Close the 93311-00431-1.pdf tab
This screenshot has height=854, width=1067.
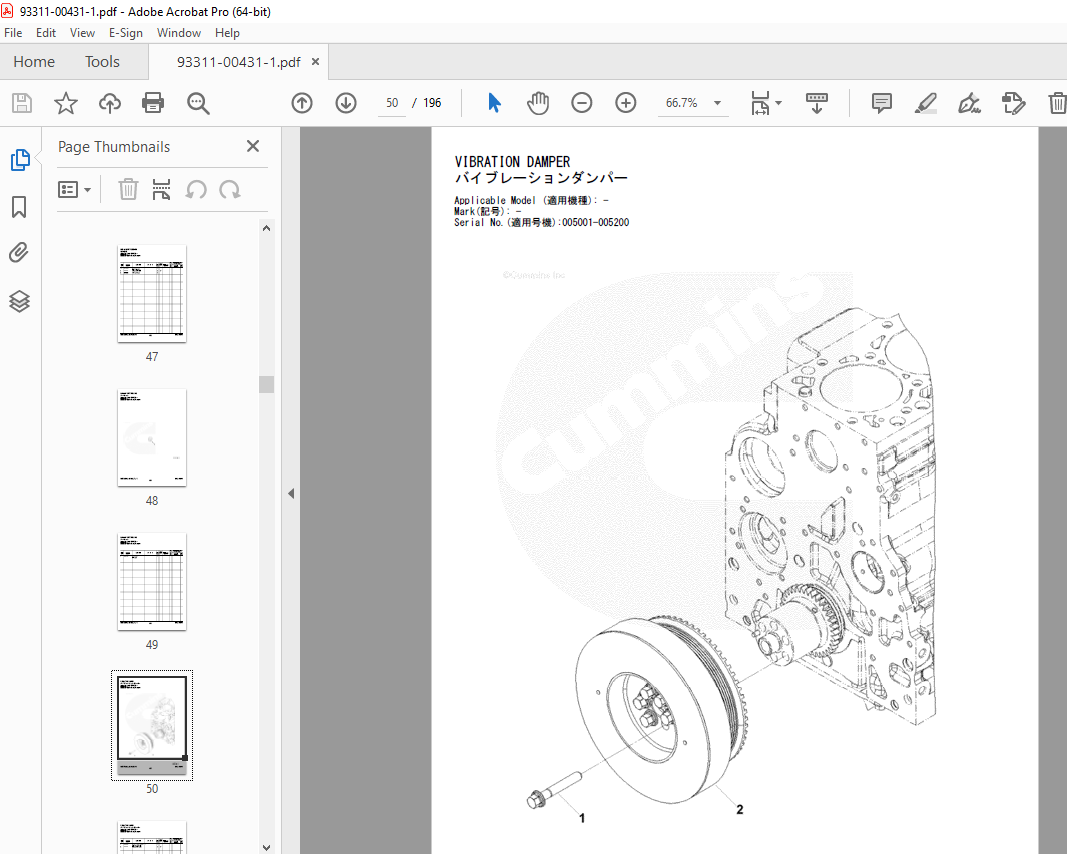coord(315,61)
